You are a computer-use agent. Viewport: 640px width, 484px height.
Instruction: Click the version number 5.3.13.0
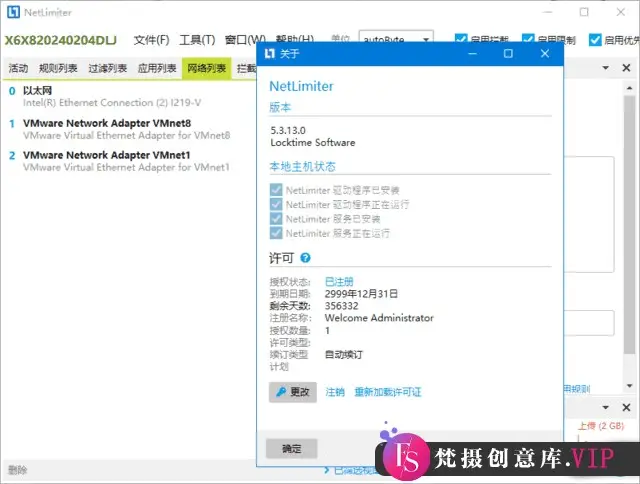point(288,130)
